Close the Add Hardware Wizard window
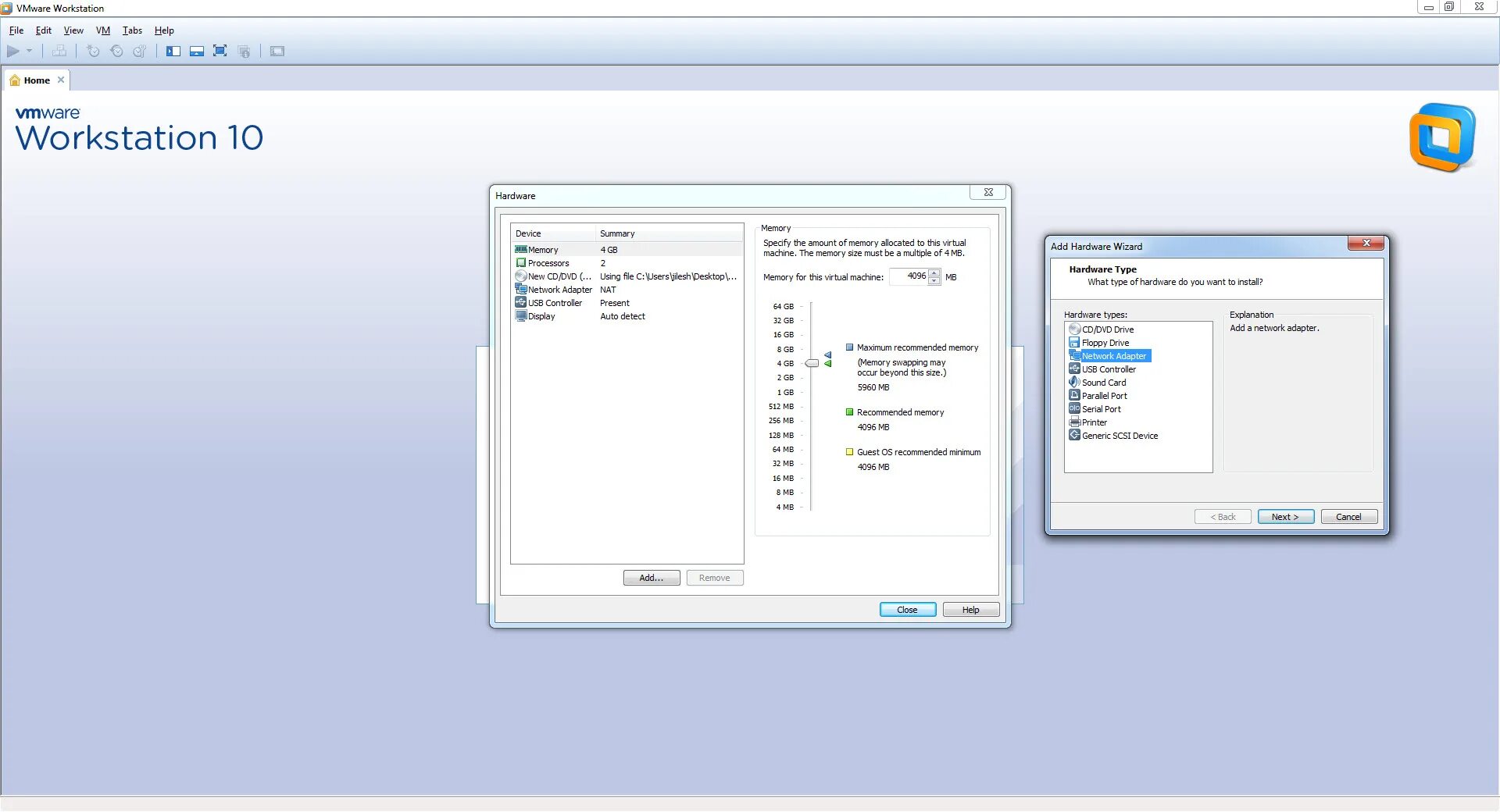Screen dimensions: 1500x812 click(x=1366, y=244)
